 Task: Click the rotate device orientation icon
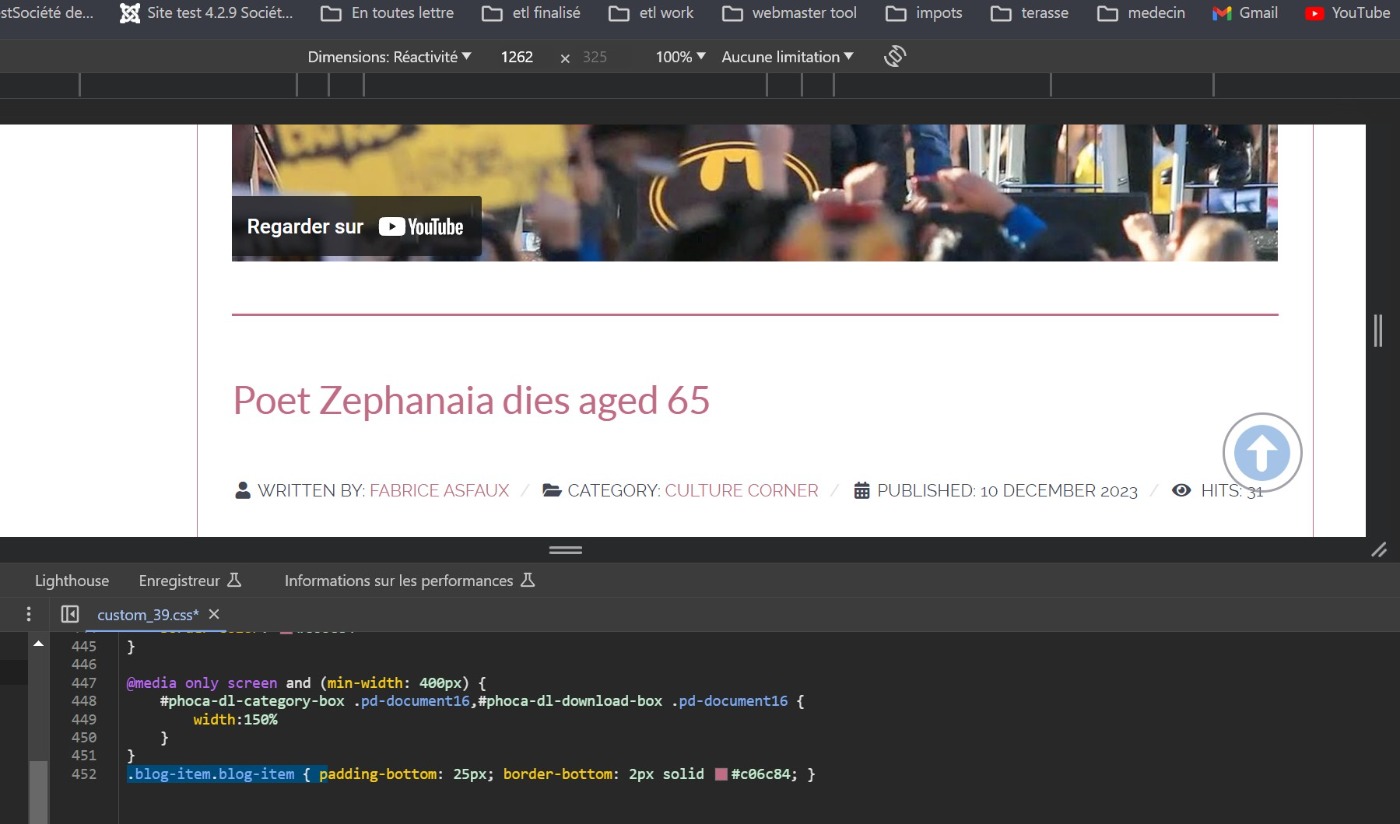(x=894, y=57)
